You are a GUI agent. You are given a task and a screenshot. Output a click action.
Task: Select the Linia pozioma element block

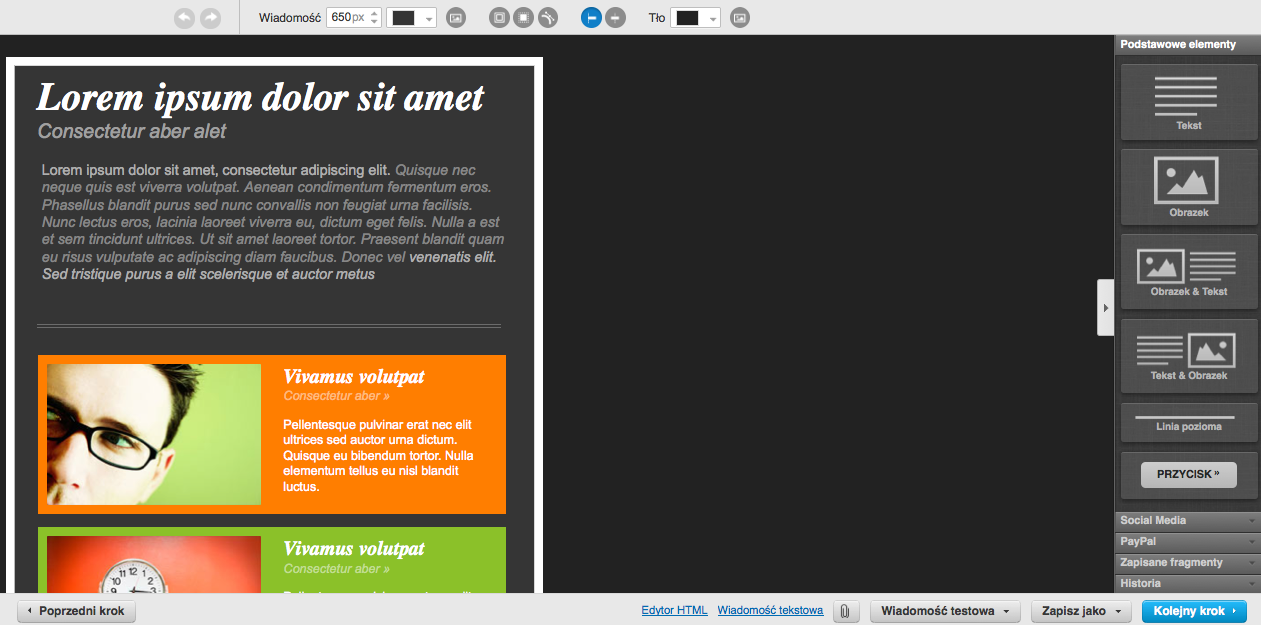point(1189,422)
